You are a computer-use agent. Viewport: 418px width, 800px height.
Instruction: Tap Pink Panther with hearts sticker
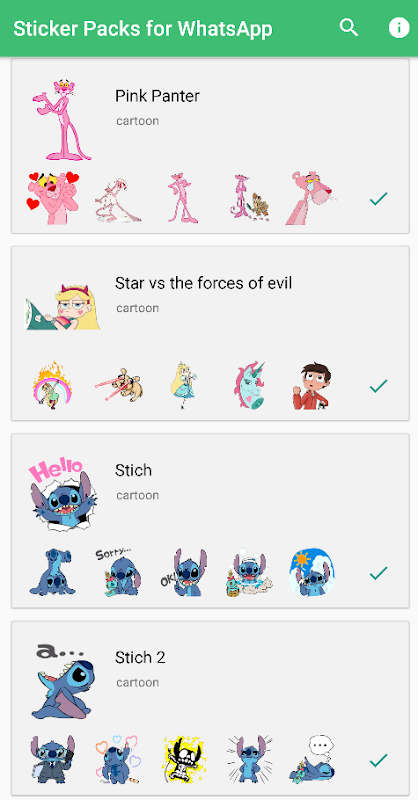[x=53, y=198]
